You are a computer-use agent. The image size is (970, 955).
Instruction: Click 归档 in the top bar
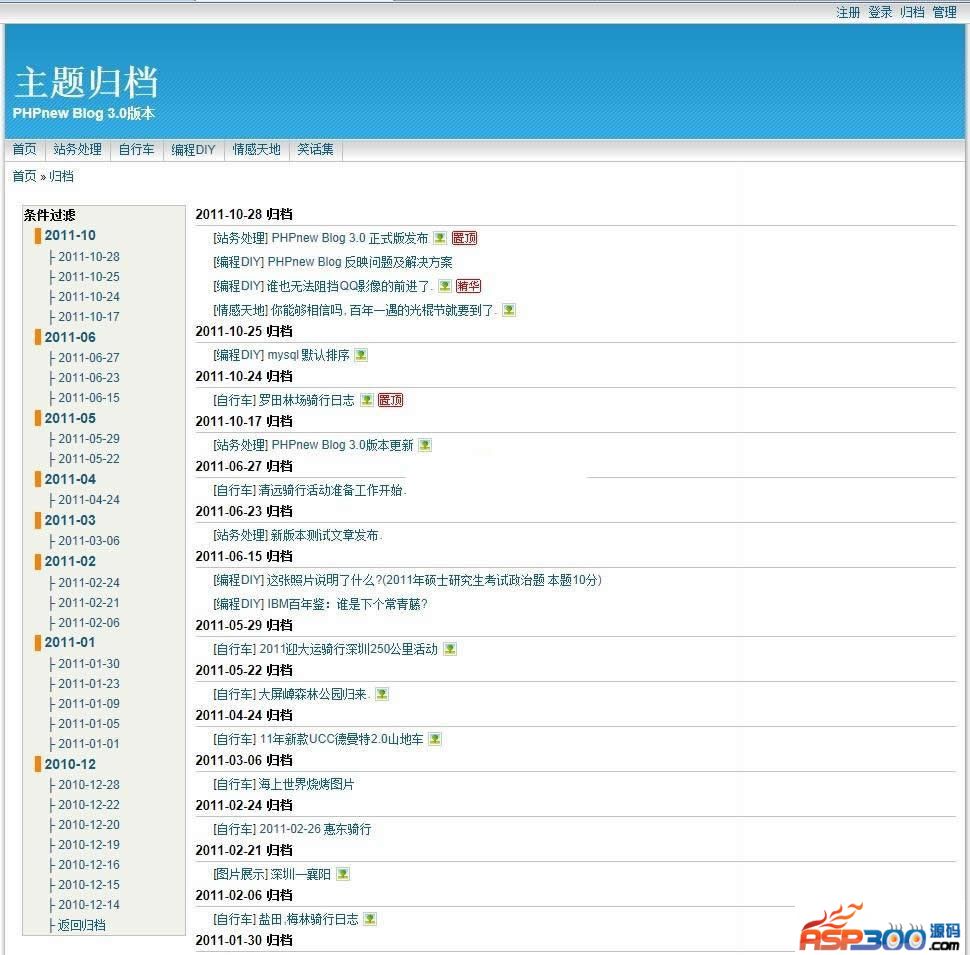[912, 12]
